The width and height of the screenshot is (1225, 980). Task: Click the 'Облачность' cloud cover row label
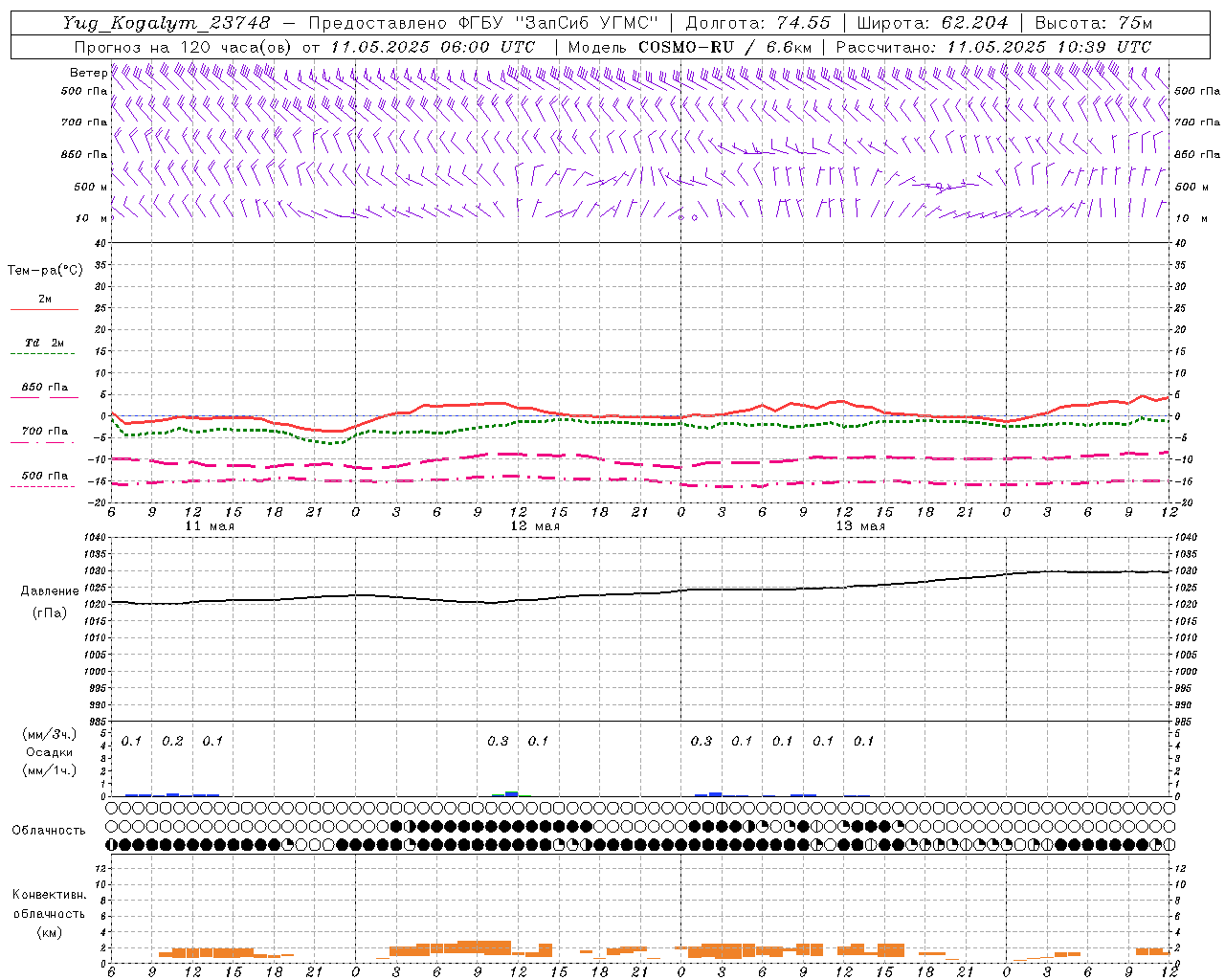click(49, 831)
